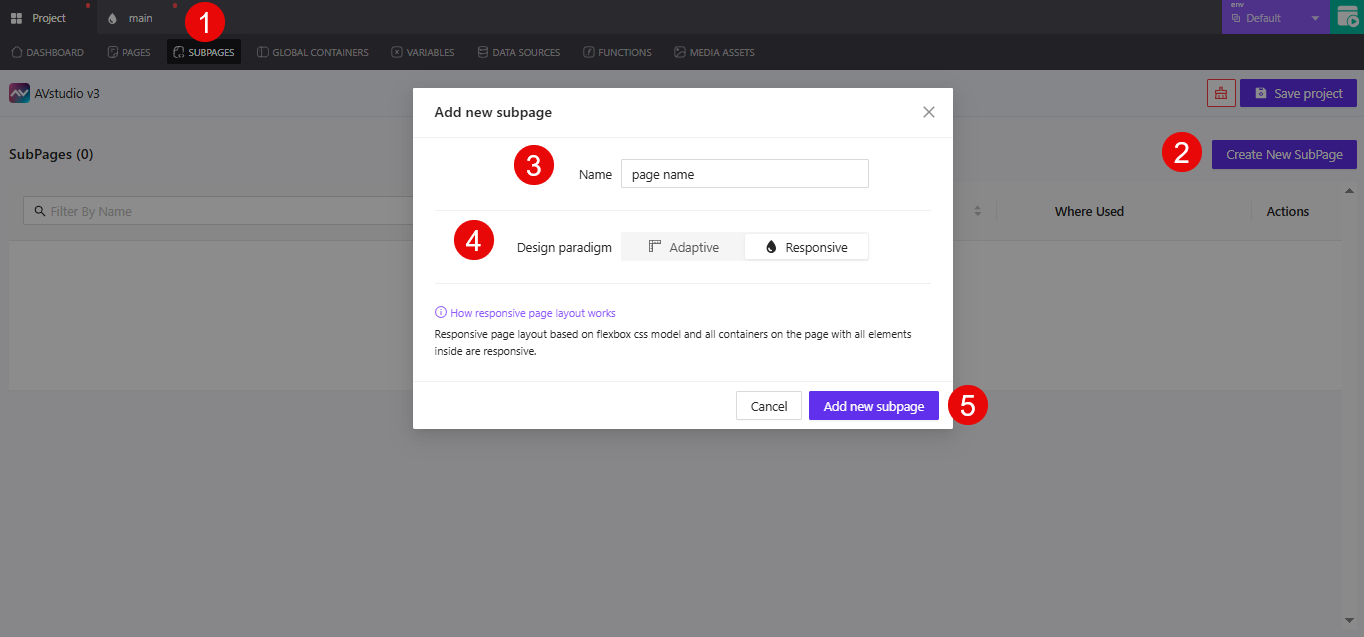Click the green run project icon

1348,16
